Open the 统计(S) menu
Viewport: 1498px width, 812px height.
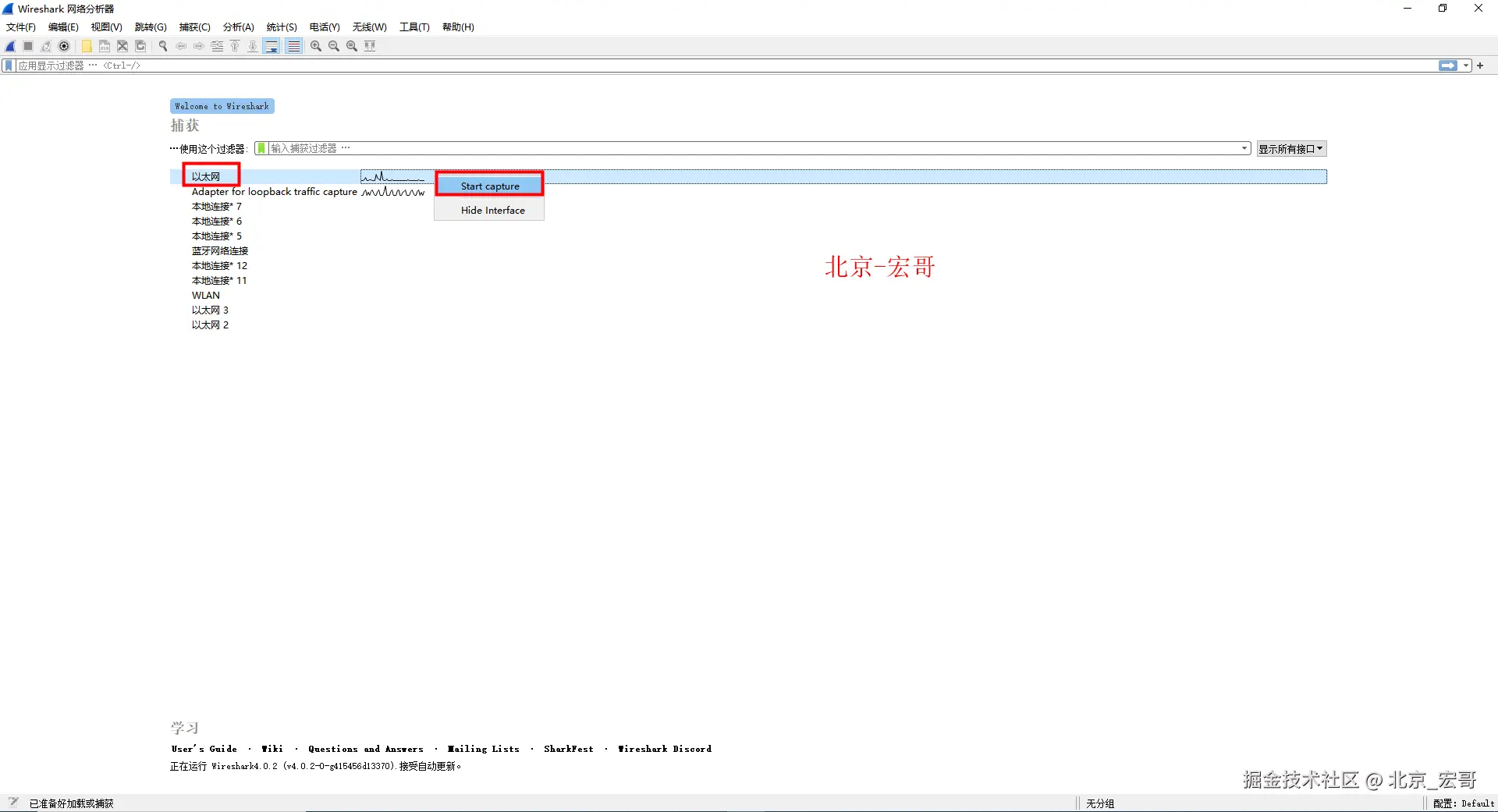click(x=282, y=27)
